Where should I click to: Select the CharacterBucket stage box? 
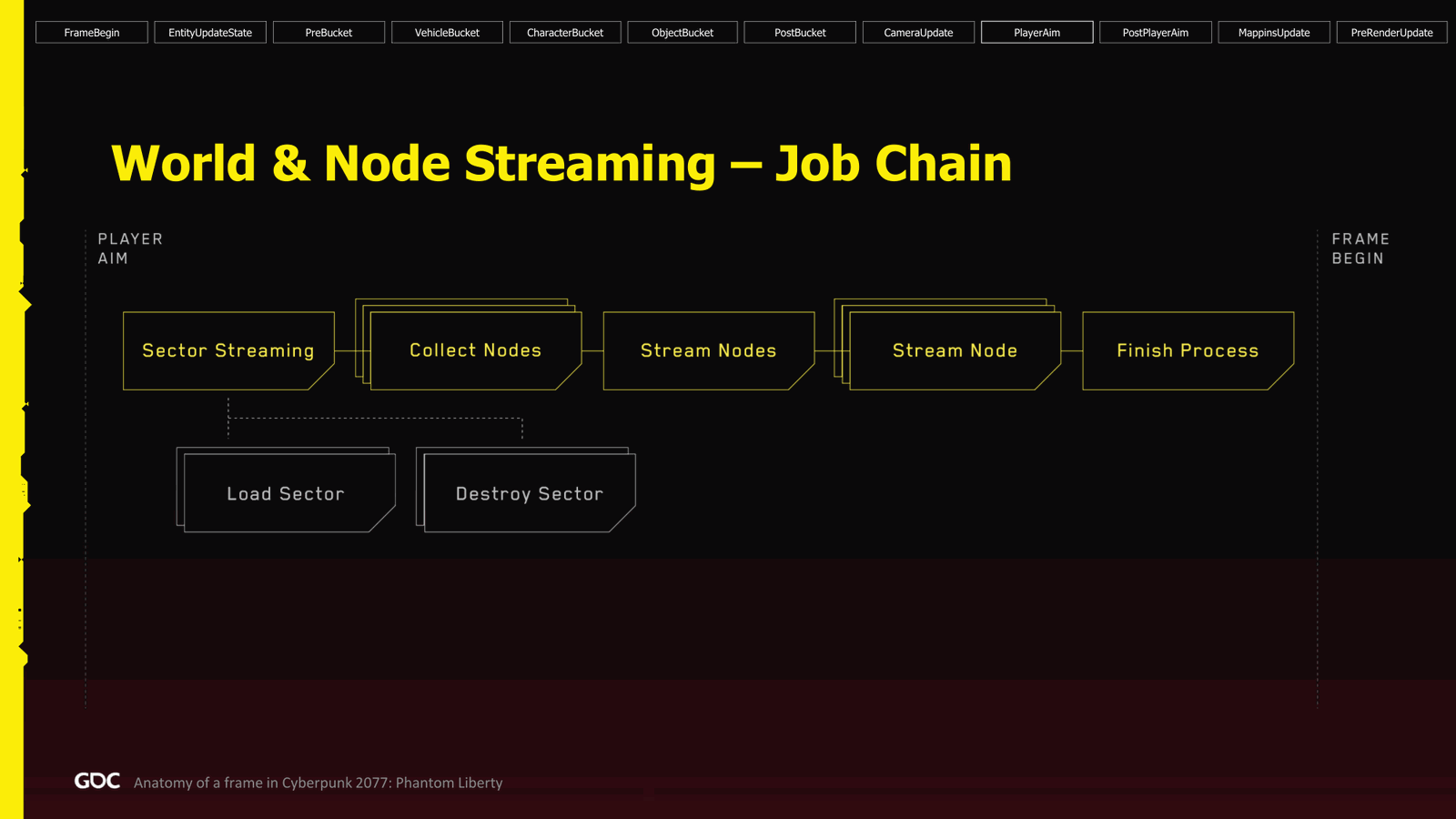pyautogui.click(x=565, y=33)
